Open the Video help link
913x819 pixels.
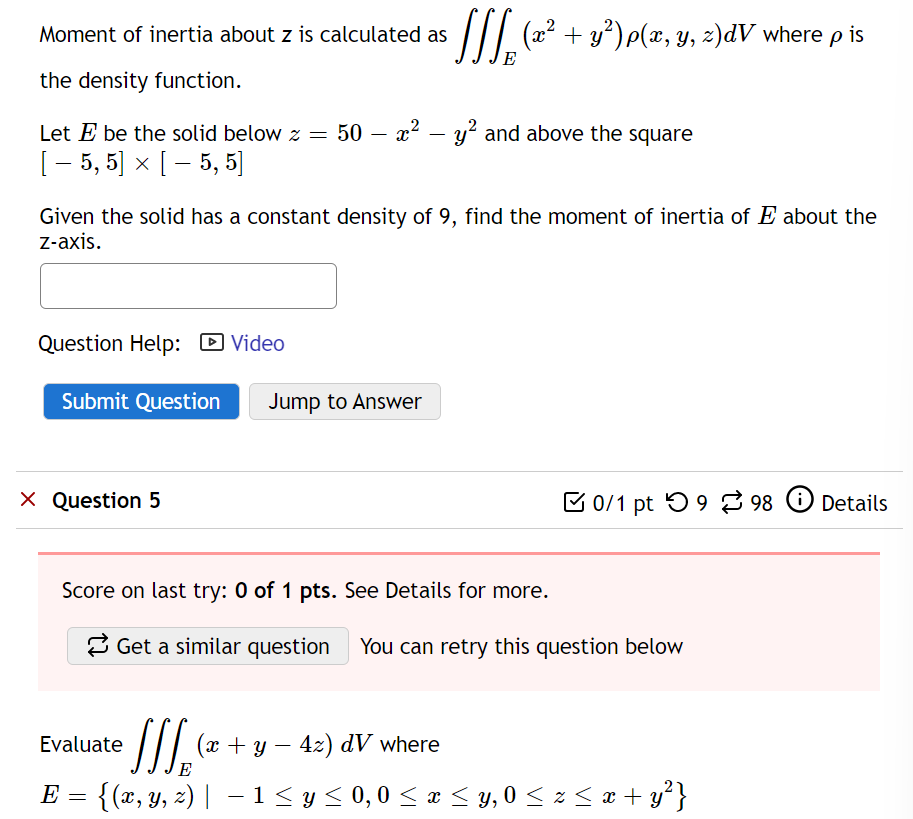click(x=257, y=343)
